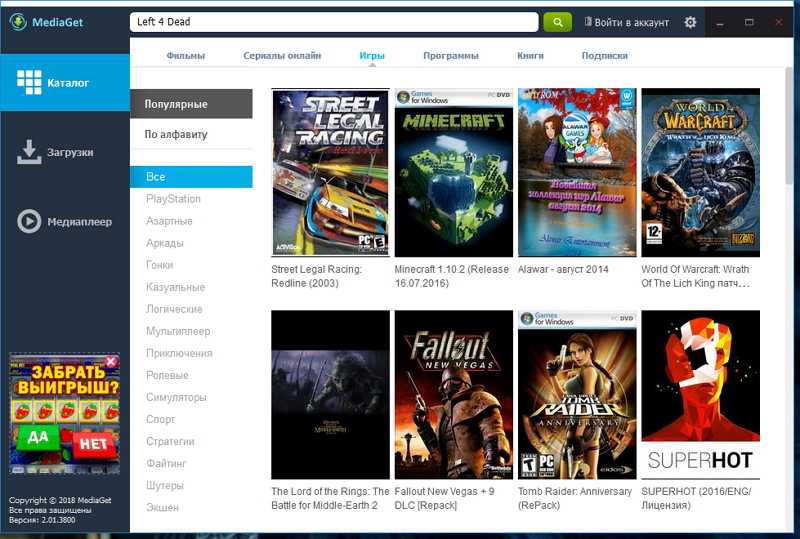
Task: Click the Загрузки download arrow icon
Action: [29, 152]
